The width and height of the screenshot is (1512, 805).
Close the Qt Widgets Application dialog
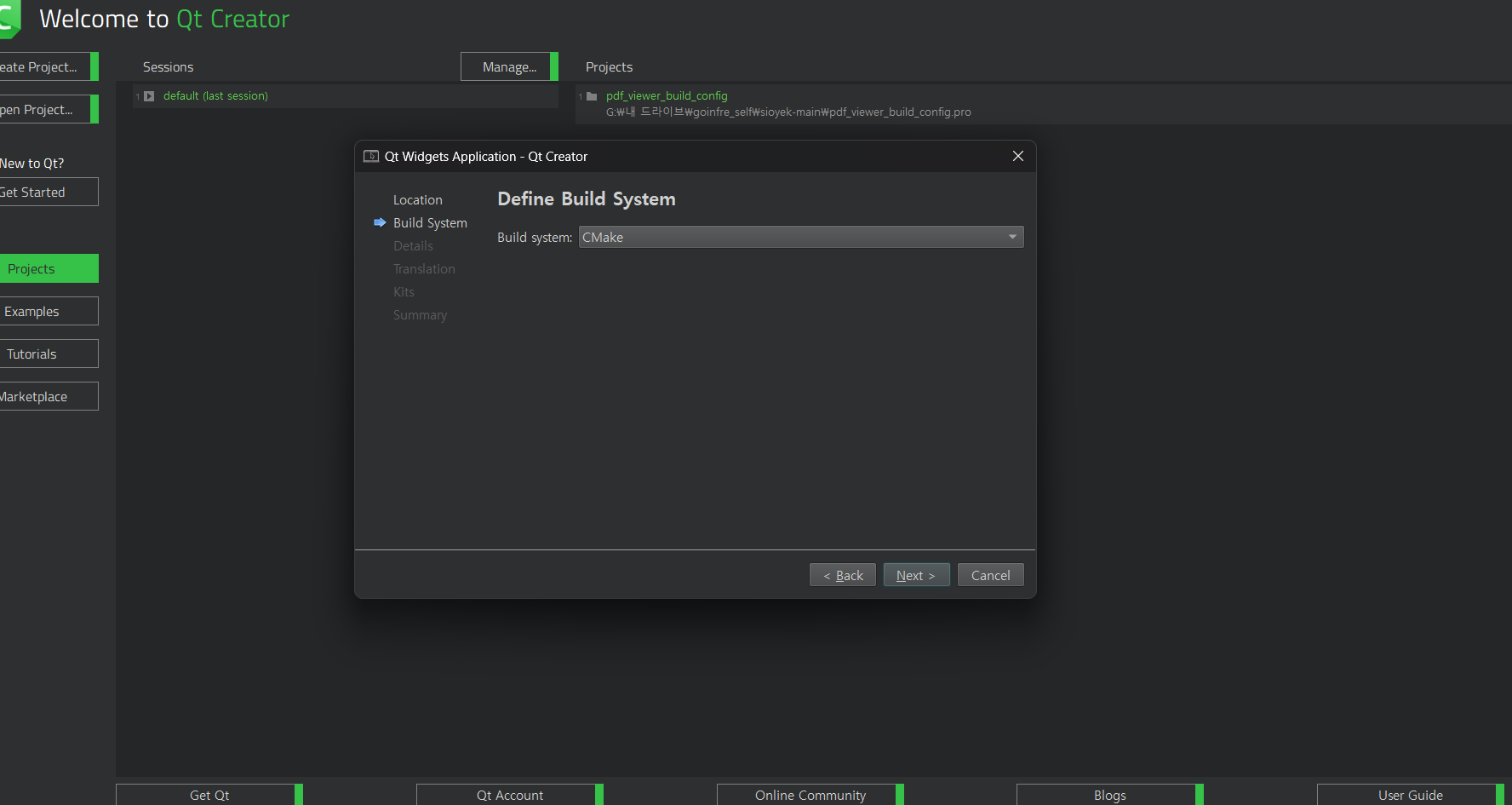[1018, 156]
